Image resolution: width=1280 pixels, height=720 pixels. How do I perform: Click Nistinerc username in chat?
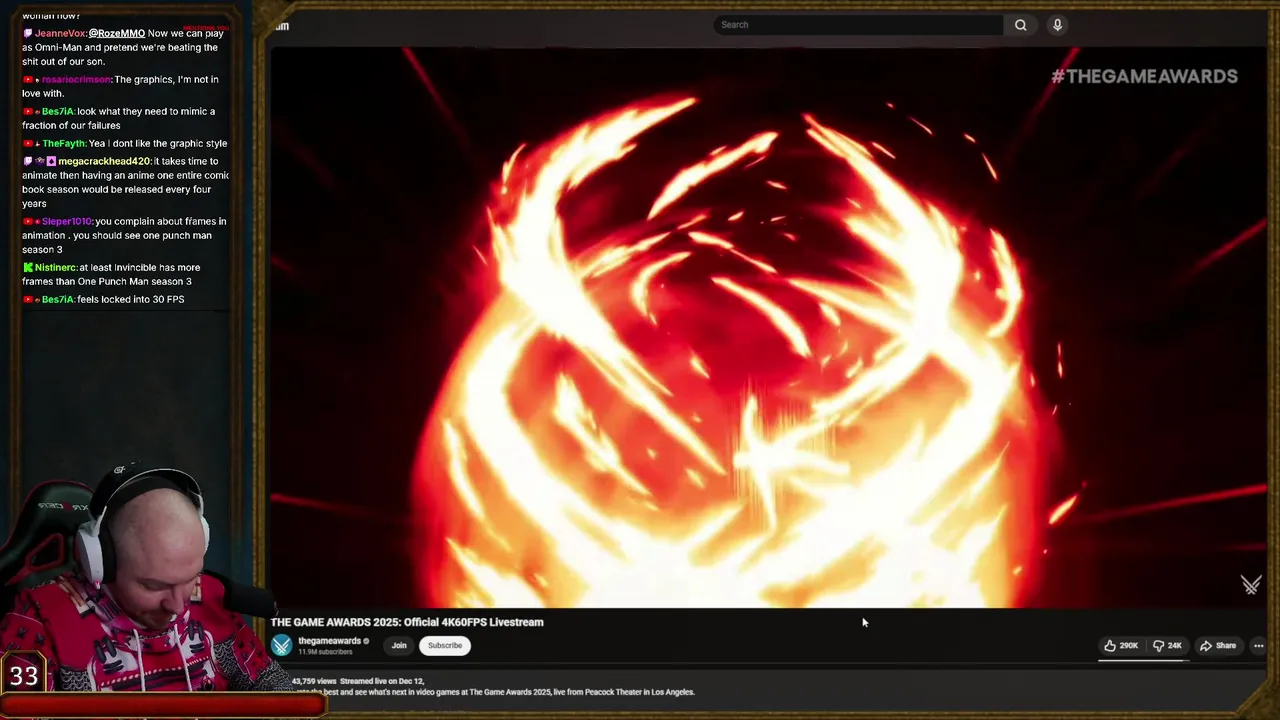(55, 267)
